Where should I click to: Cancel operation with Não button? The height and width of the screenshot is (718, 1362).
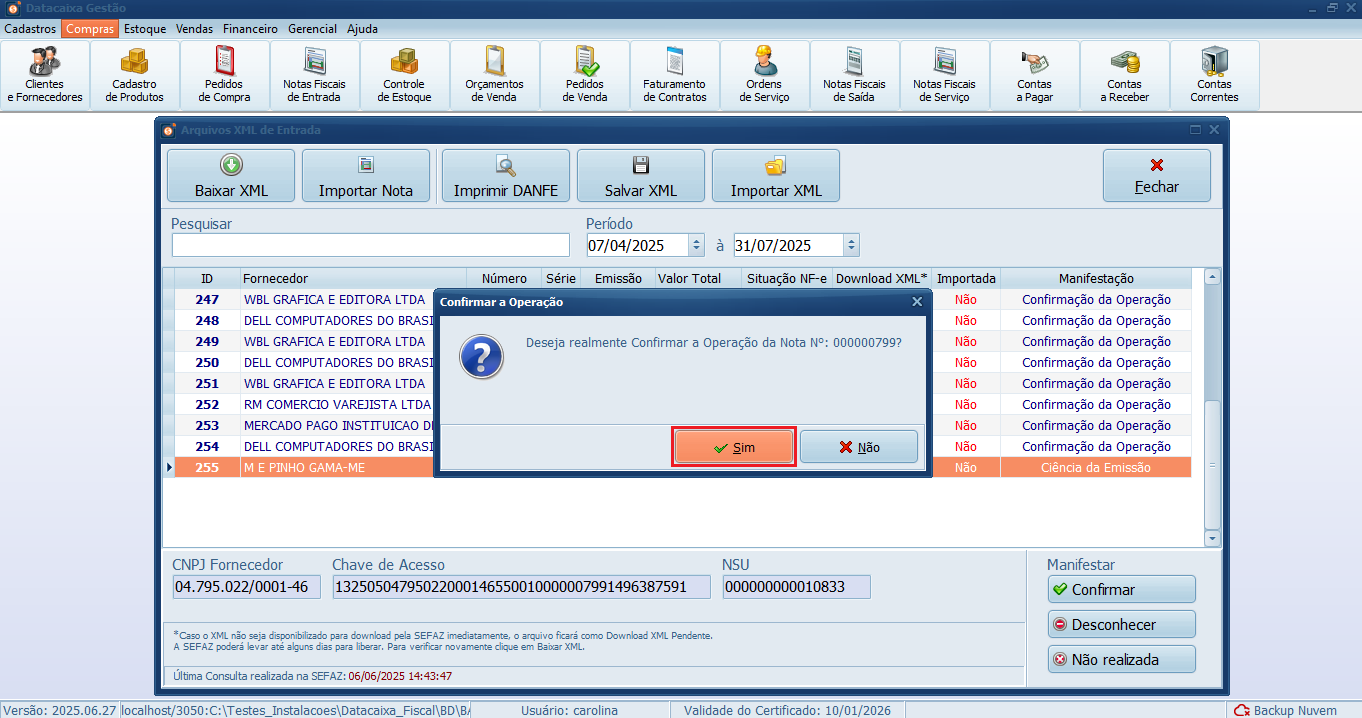(859, 447)
